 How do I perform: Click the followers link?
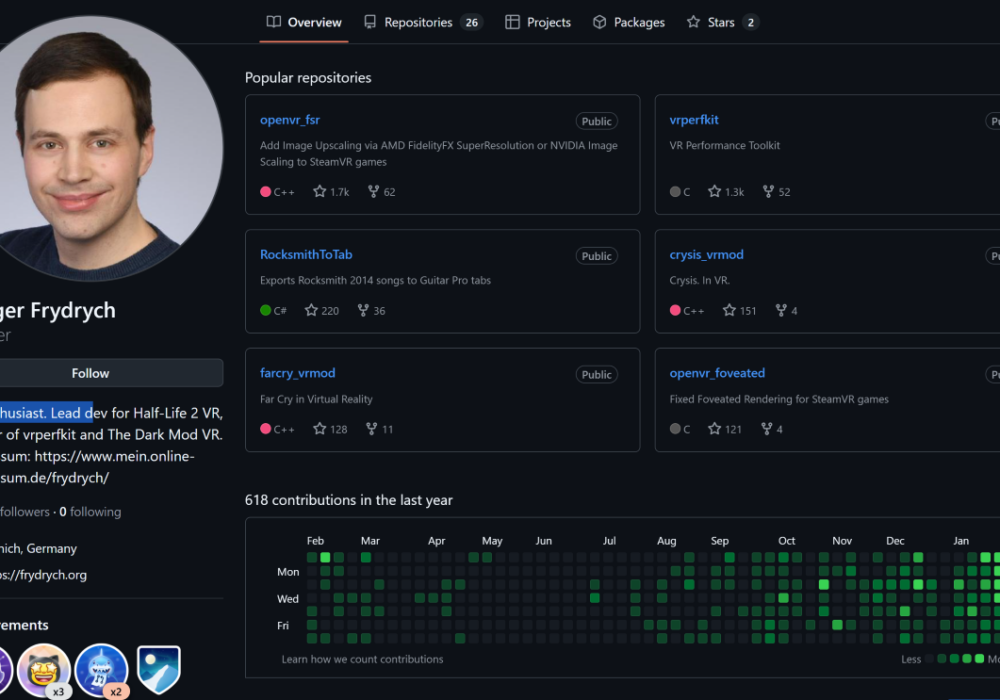[25, 512]
